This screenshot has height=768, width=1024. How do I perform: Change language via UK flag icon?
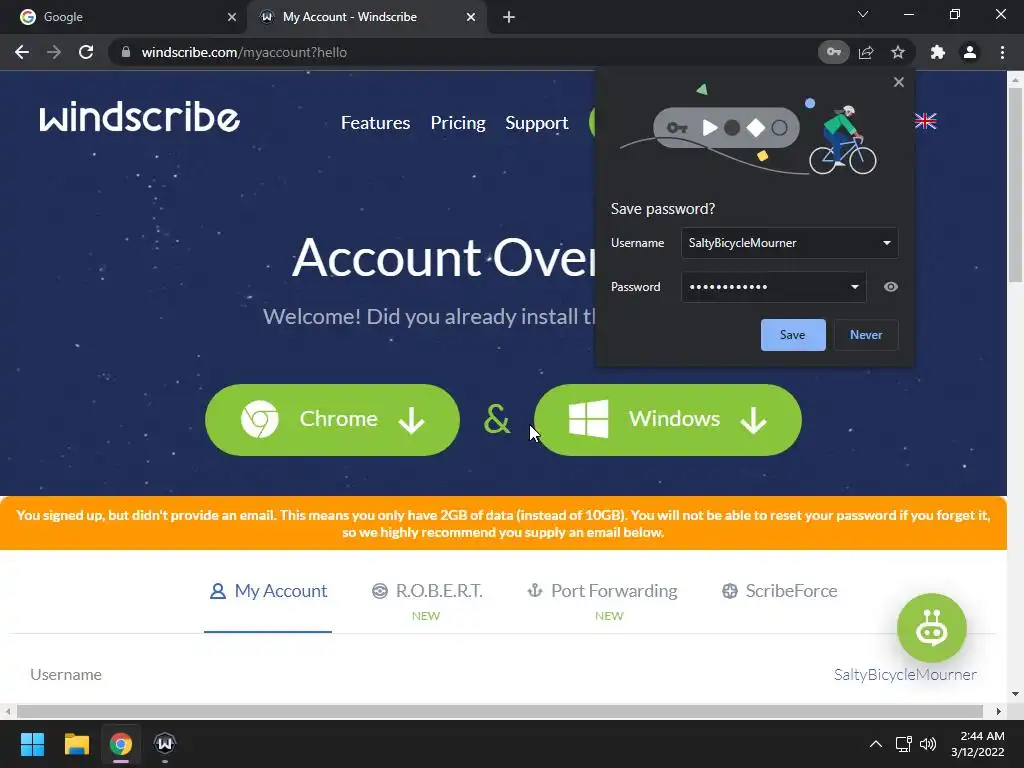(x=925, y=121)
